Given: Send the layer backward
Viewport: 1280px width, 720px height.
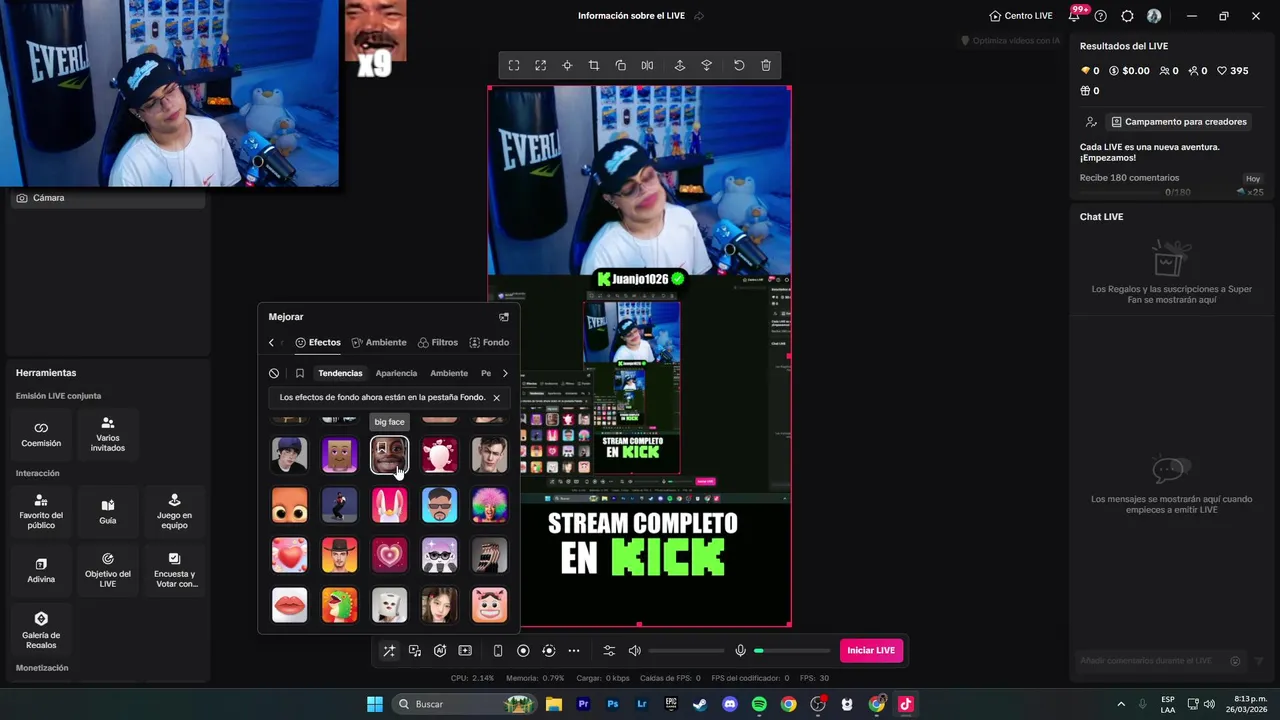Looking at the screenshot, I should tap(707, 66).
